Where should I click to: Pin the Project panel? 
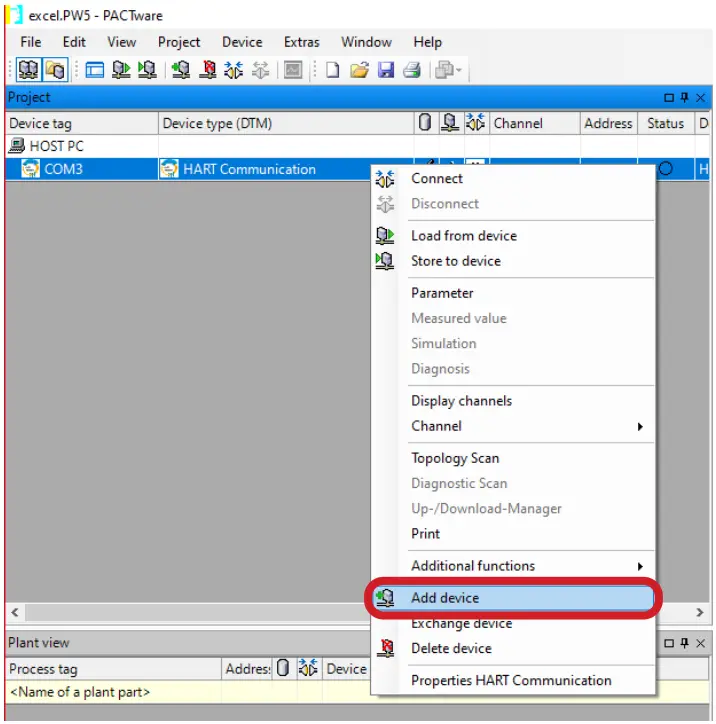coord(685,97)
